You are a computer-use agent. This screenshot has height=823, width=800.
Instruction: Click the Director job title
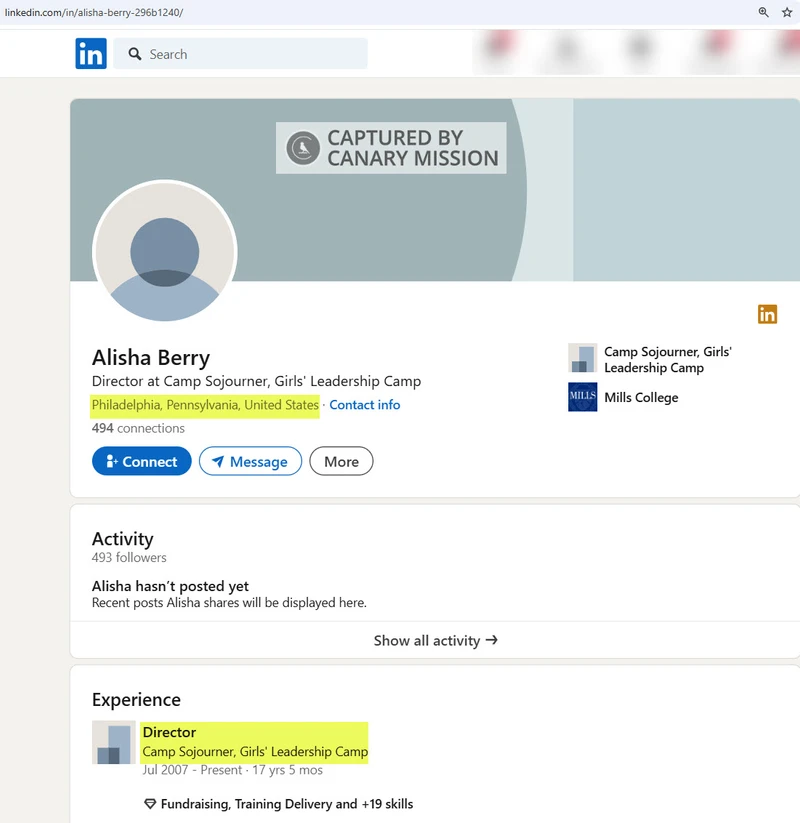[x=169, y=732]
